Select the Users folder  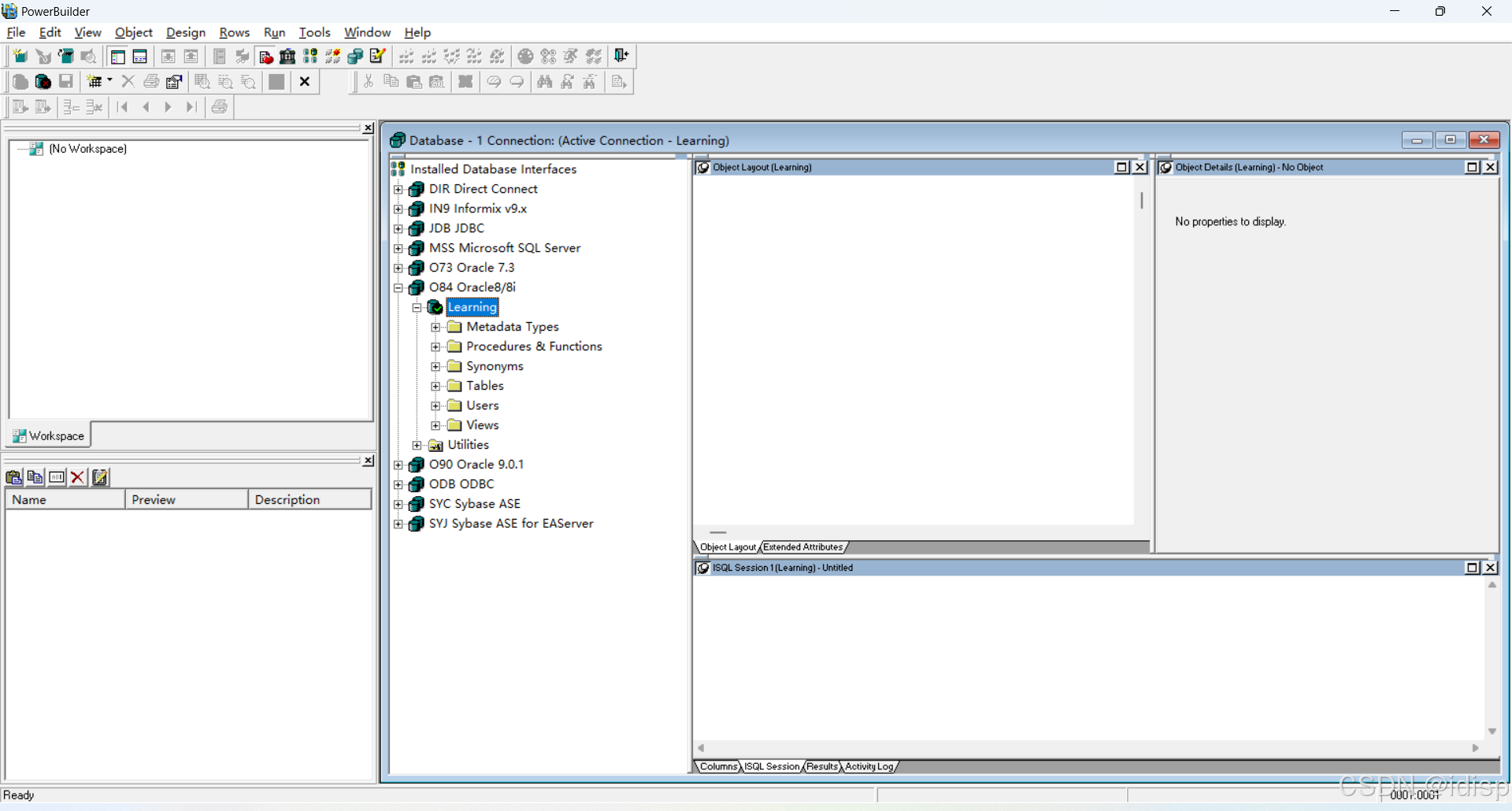coord(482,405)
